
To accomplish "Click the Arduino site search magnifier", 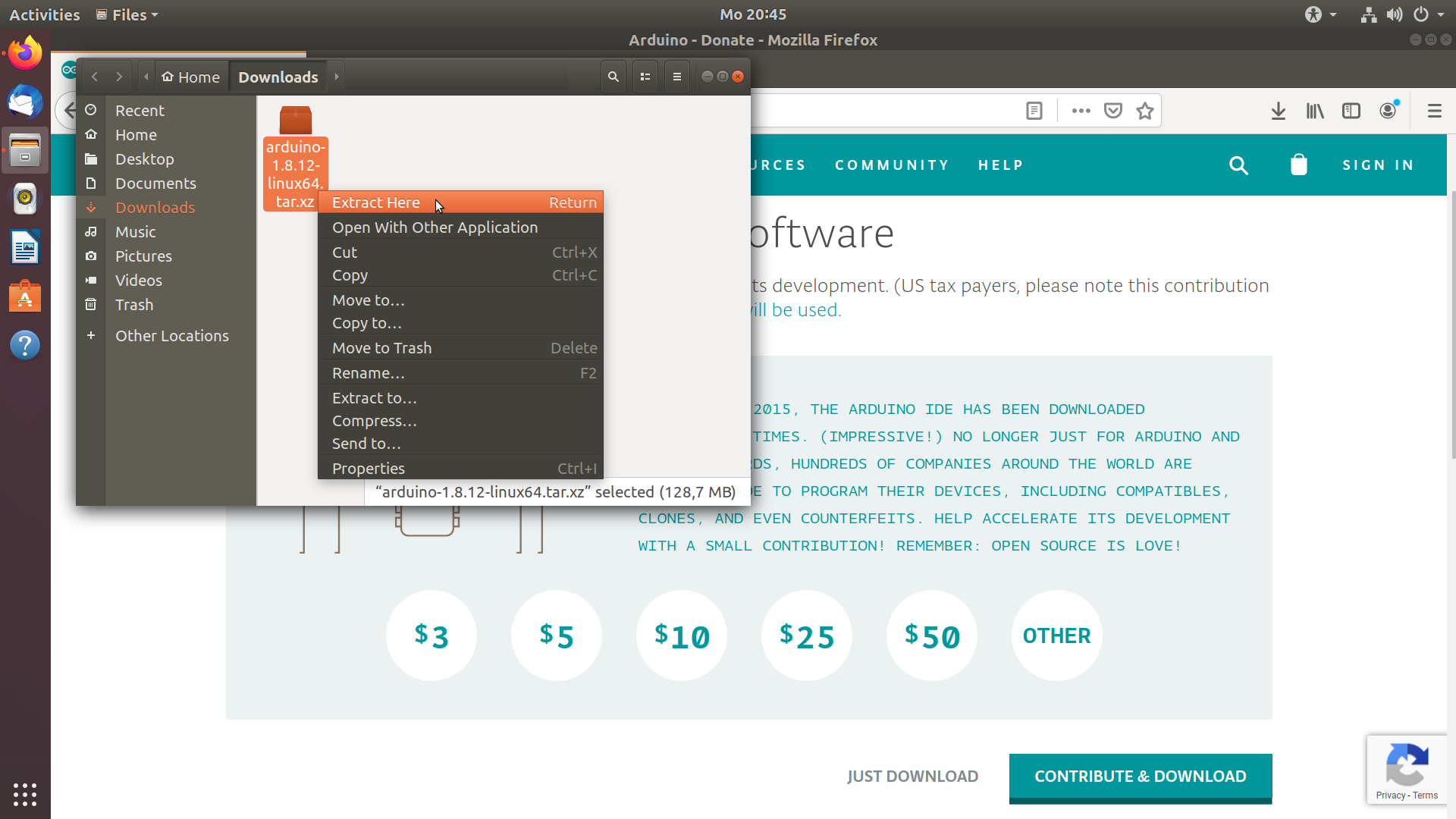I will 1238,165.
